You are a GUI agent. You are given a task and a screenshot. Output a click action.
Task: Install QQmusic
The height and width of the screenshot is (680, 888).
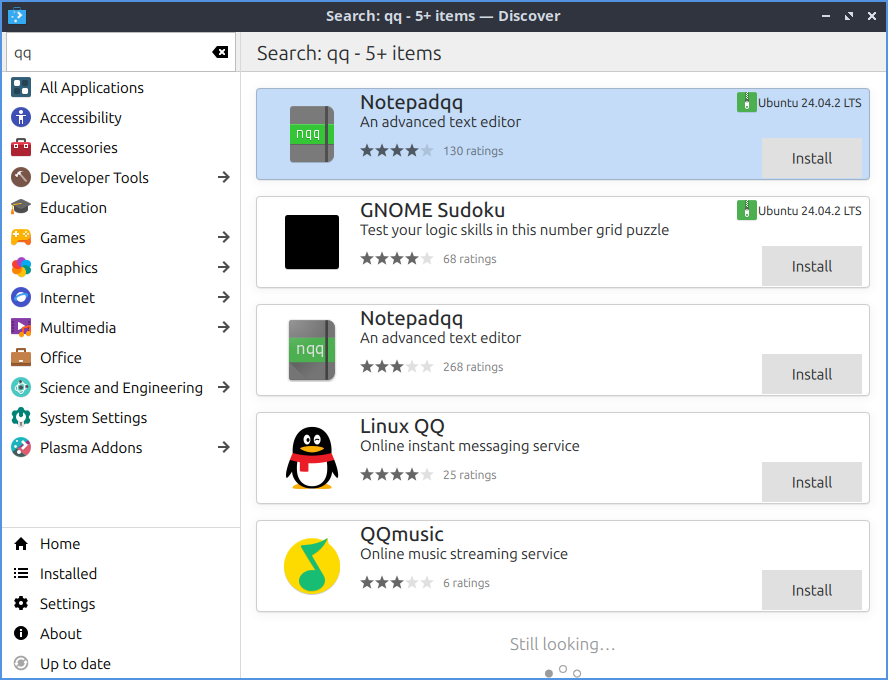812,591
